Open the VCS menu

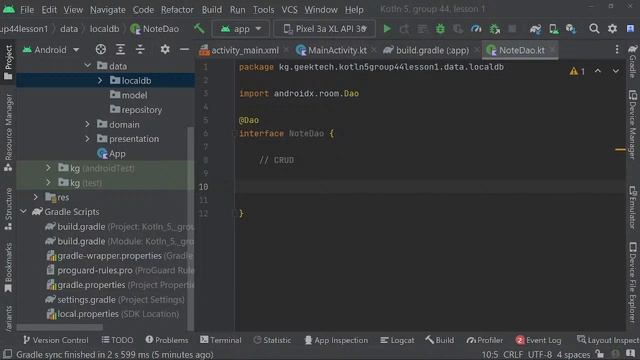tap(289, 9)
